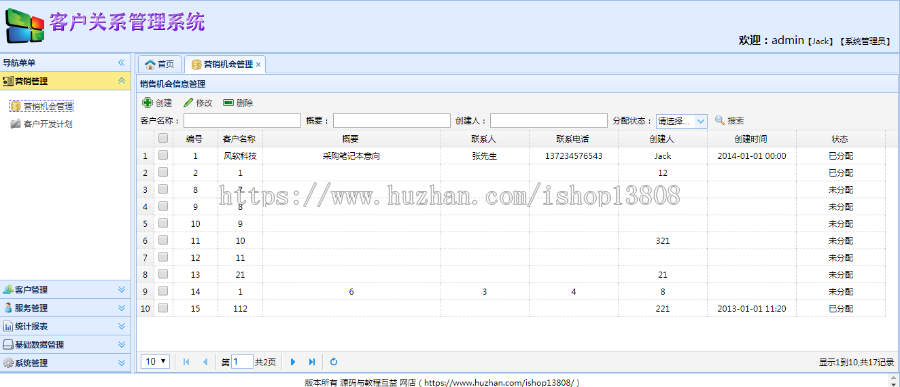Image resolution: width=900 pixels, height=387 pixels.
Task: Click the 创建 button label
Action: pos(164,103)
